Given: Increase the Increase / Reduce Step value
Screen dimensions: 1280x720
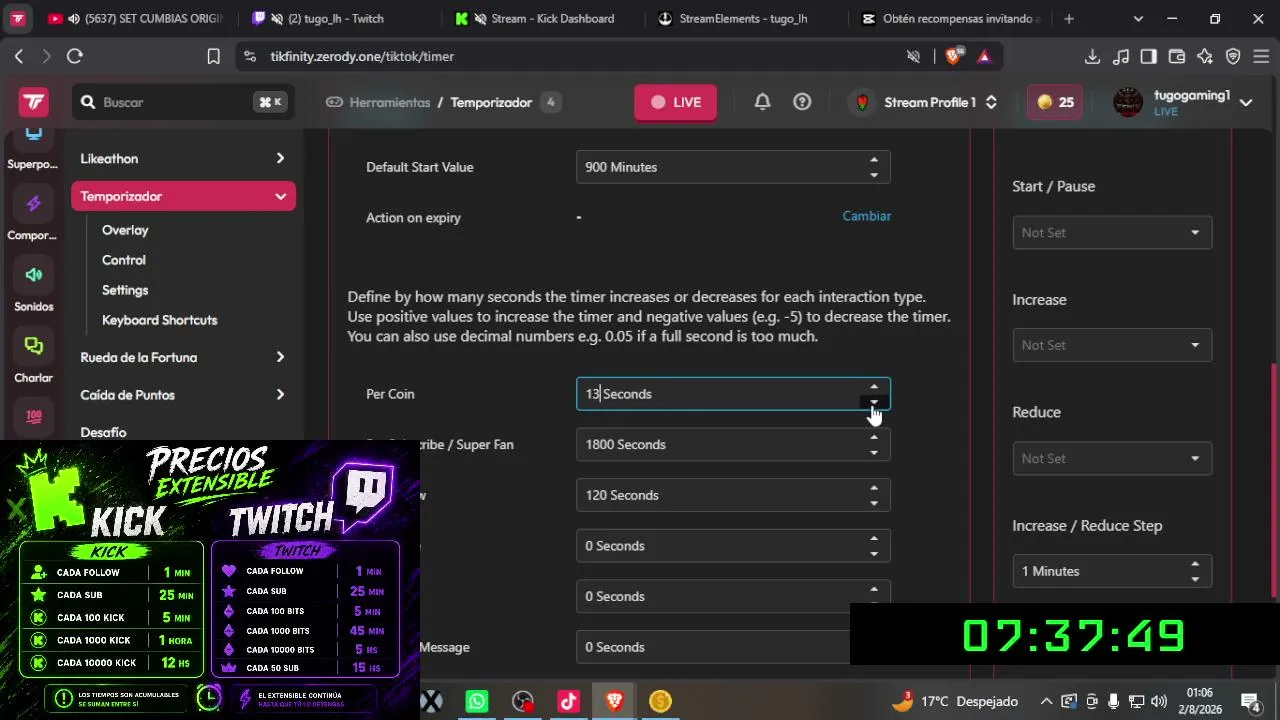Looking at the screenshot, I should [1195, 564].
